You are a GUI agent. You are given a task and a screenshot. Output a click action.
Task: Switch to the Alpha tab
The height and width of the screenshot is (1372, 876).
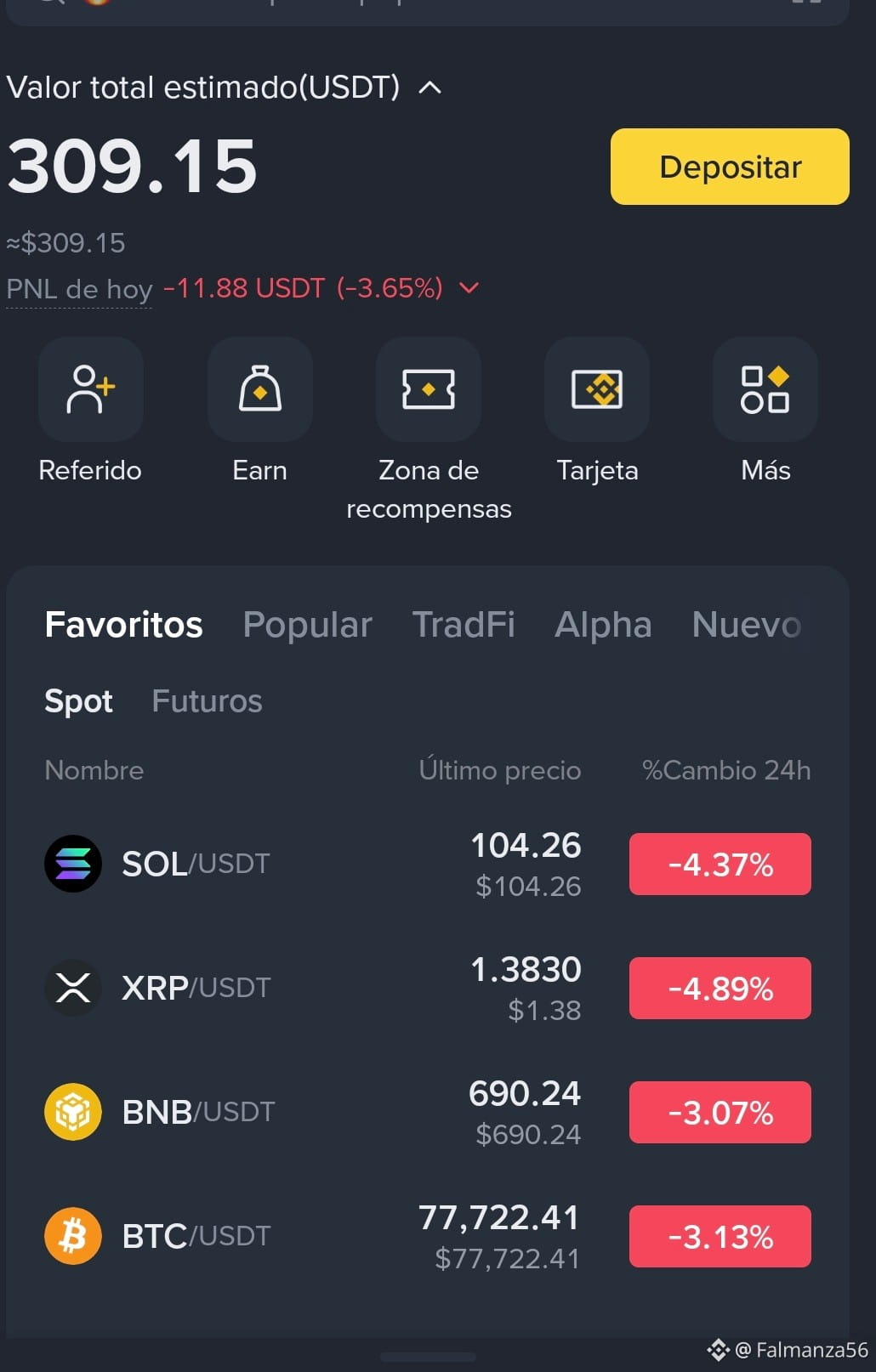[x=603, y=625]
